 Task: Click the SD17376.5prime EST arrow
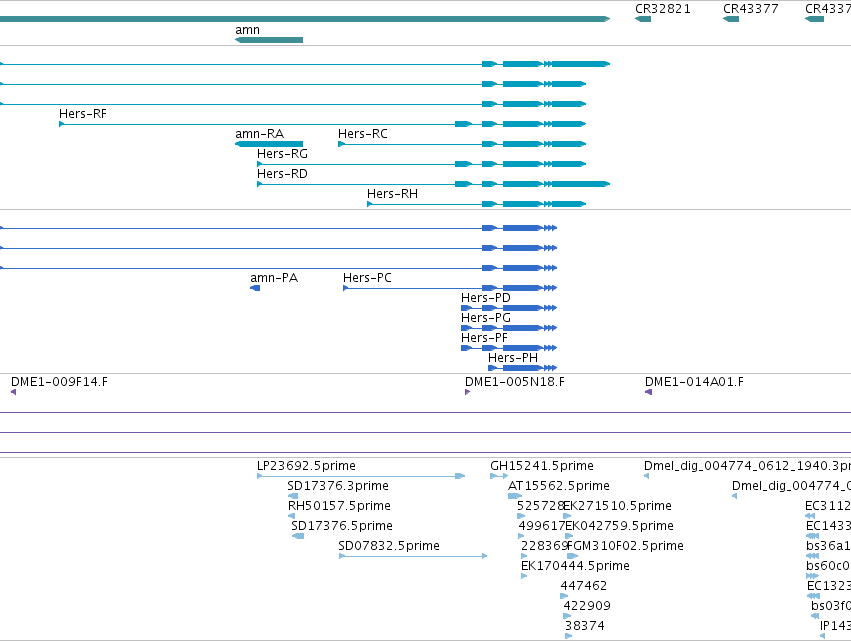click(x=297, y=536)
